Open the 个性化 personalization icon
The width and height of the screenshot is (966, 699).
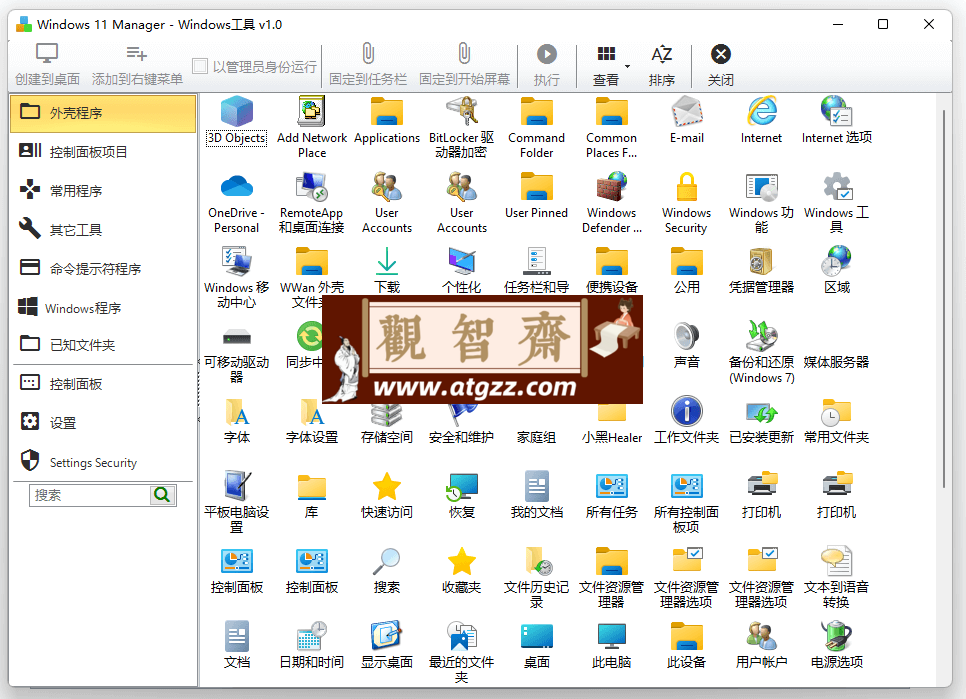pos(461,261)
